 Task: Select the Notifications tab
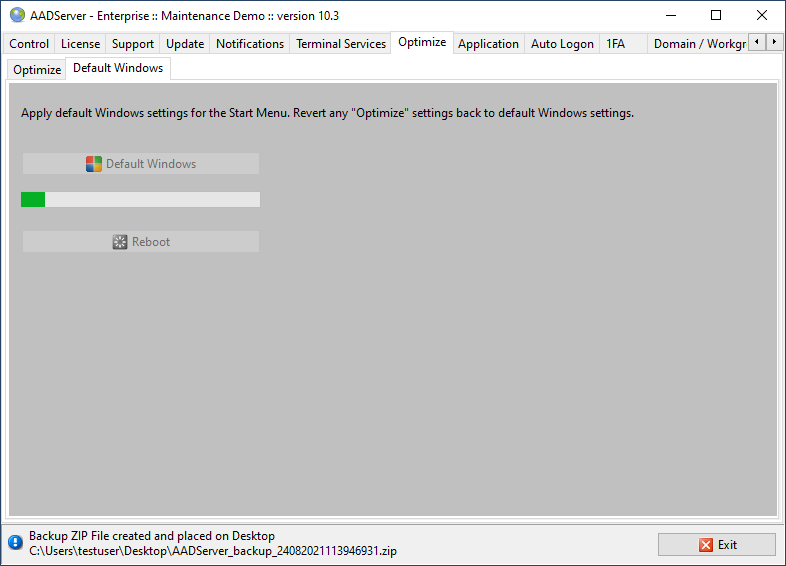pyautogui.click(x=250, y=44)
